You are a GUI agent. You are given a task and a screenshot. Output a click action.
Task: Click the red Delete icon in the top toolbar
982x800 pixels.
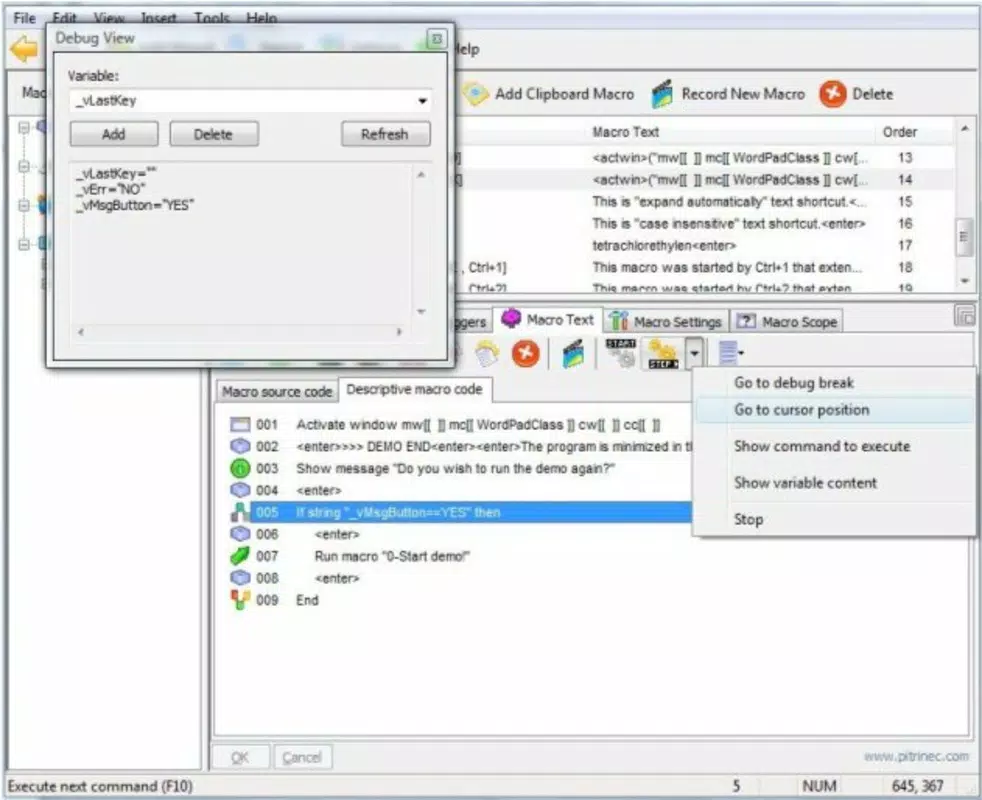[832, 94]
